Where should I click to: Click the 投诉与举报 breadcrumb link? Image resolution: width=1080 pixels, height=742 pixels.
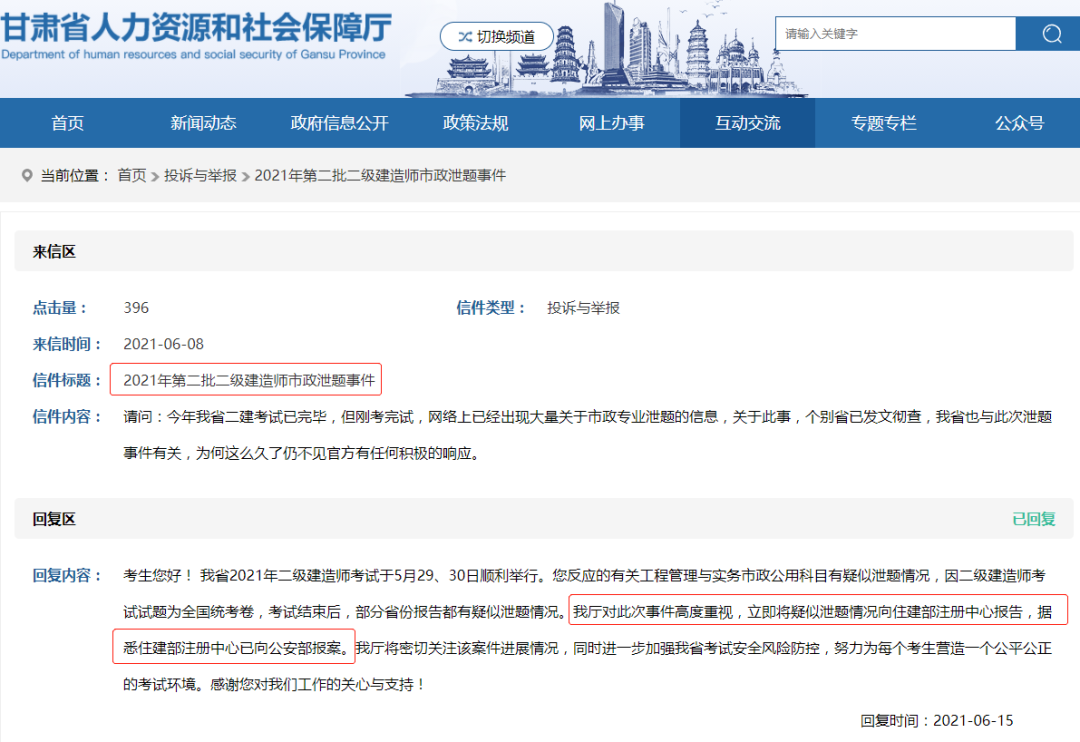pos(201,175)
